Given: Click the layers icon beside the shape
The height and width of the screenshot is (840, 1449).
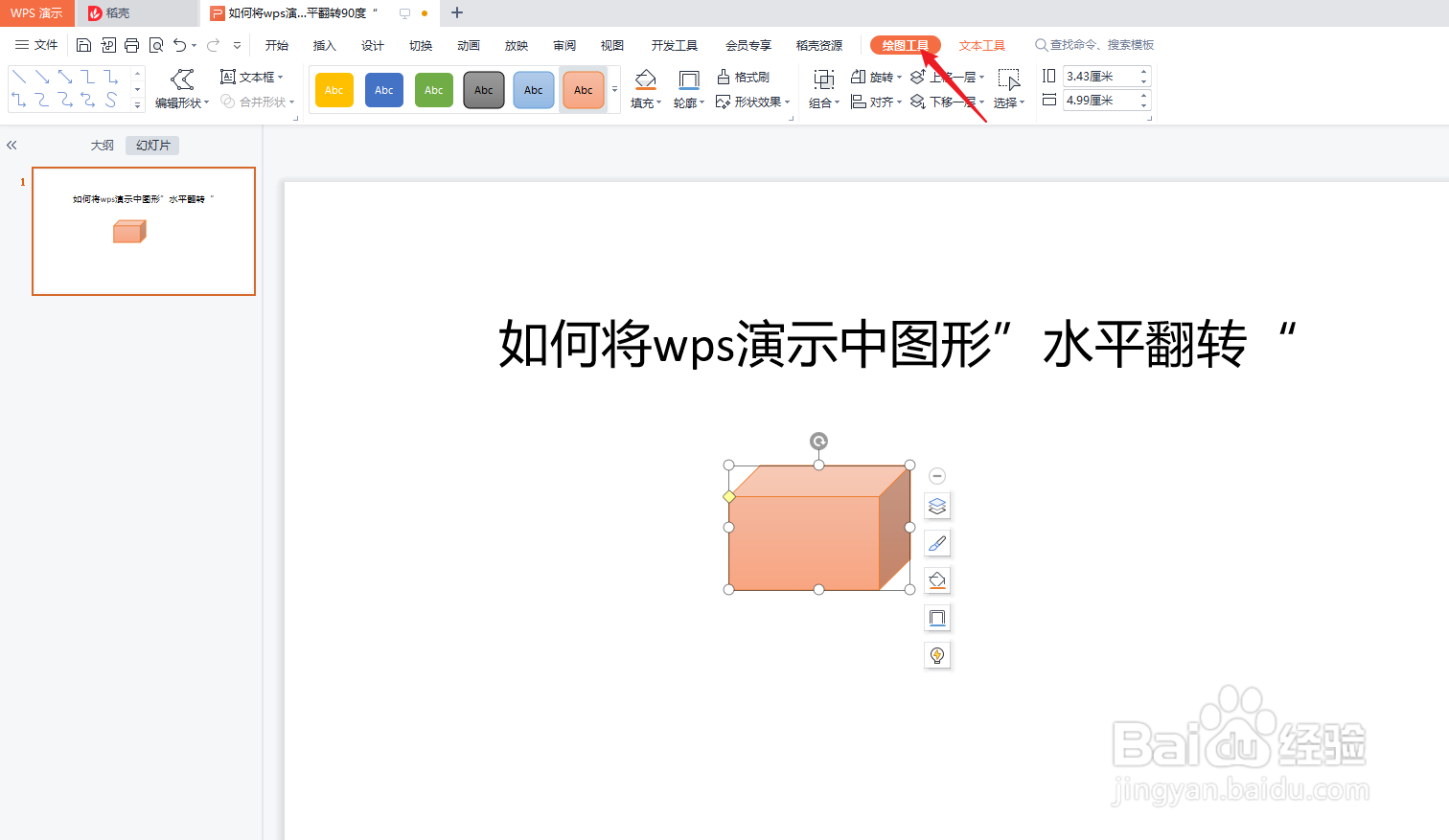Looking at the screenshot, I should pos(937,506).
